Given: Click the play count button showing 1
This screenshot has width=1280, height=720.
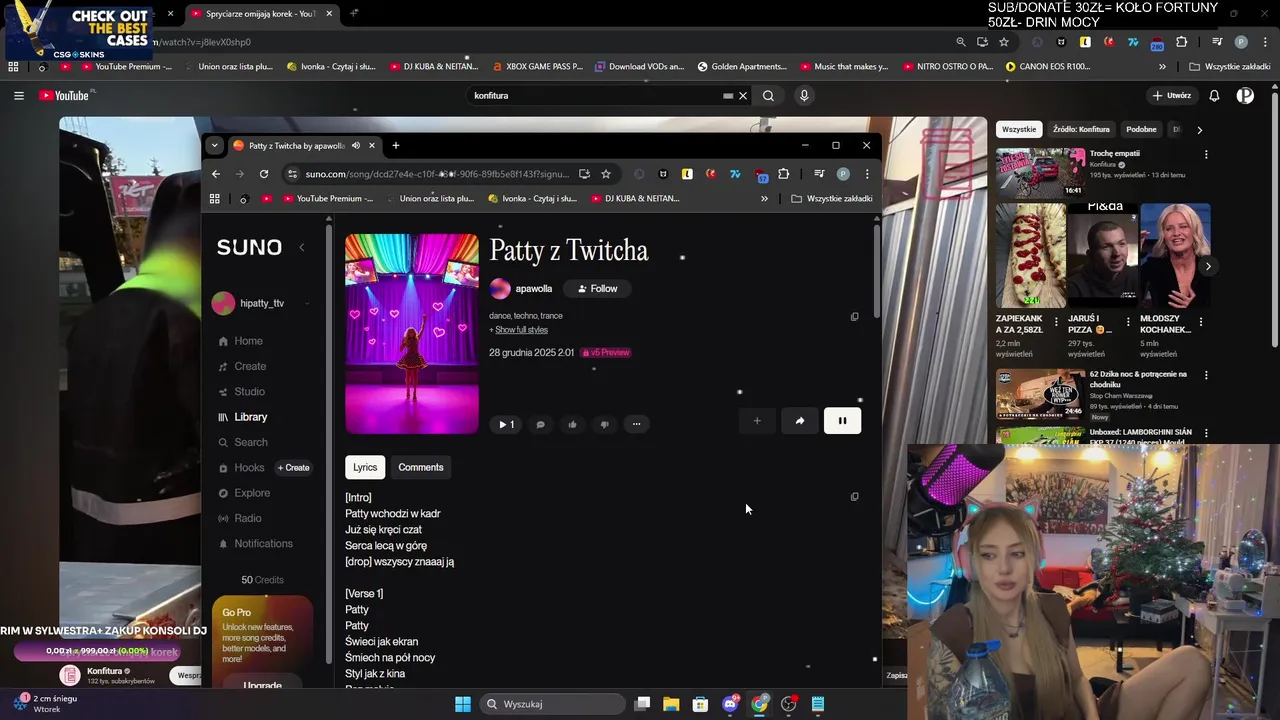Looking at the screenshot, I should click(x=505, y=424).
